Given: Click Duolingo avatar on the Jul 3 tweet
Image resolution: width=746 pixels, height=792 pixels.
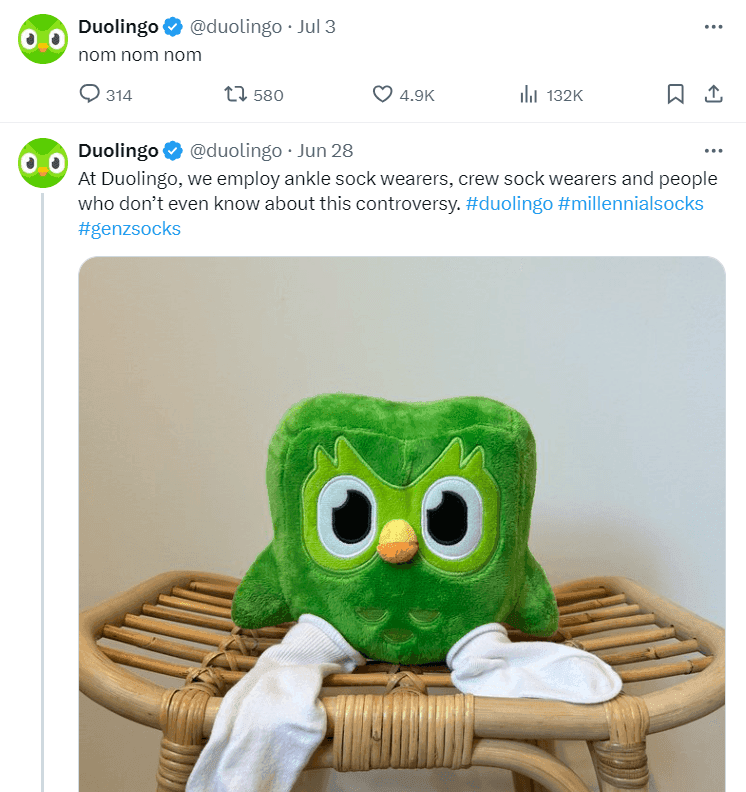Looking at the screenshot, I should (43, 40).
